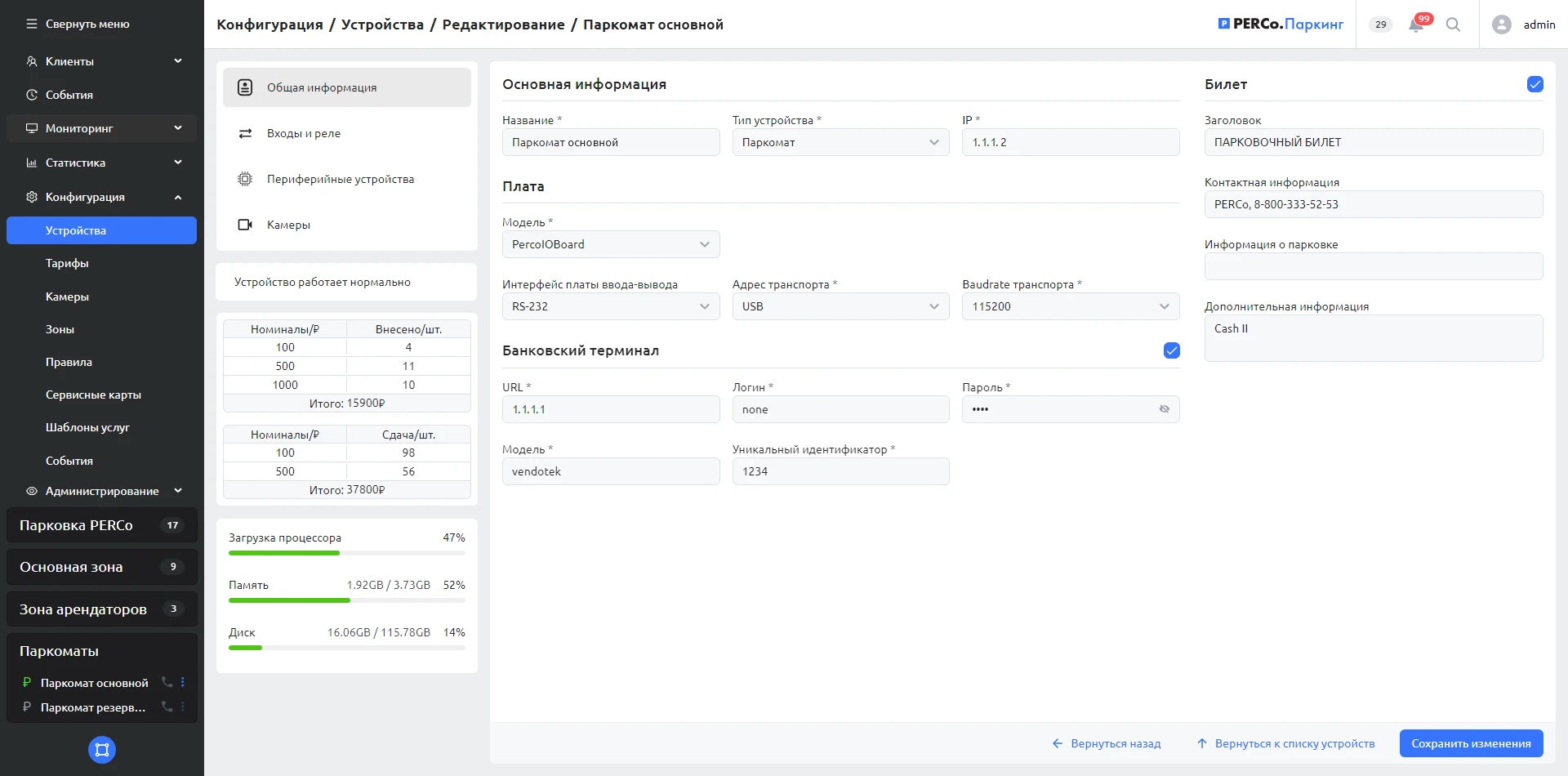Screen dimensions: 1568x776
Task: Expand the Мониторинг menu chevron
Action: click(x=178, y=128)
